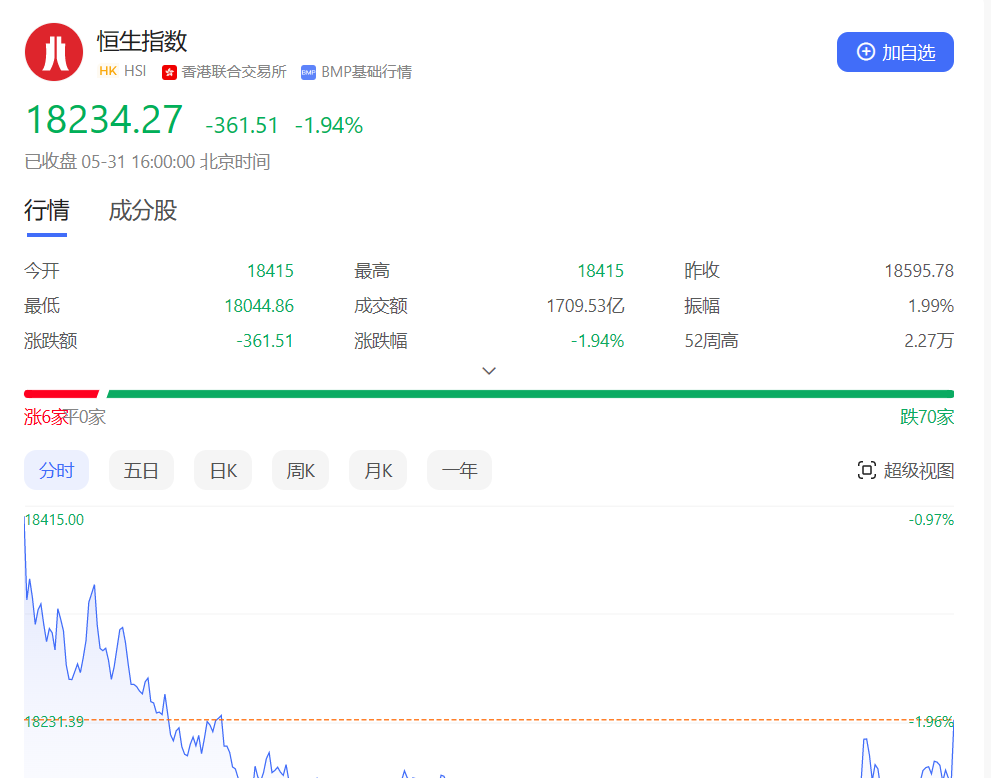Switch to the 成分股 tab
Viewport: 991px width, 778px height.
point(143,210)
